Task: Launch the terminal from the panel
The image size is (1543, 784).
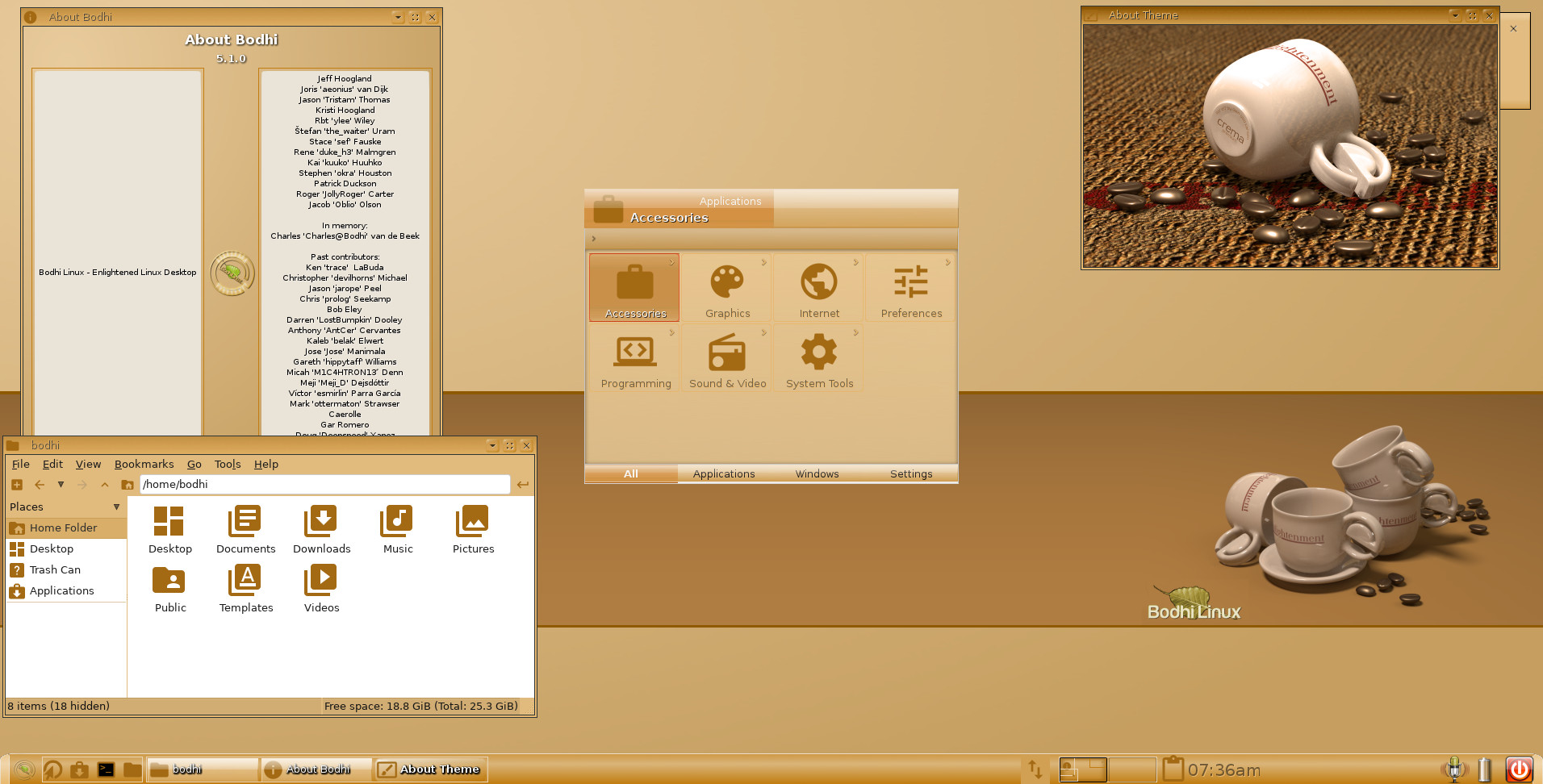Action: 106,769
